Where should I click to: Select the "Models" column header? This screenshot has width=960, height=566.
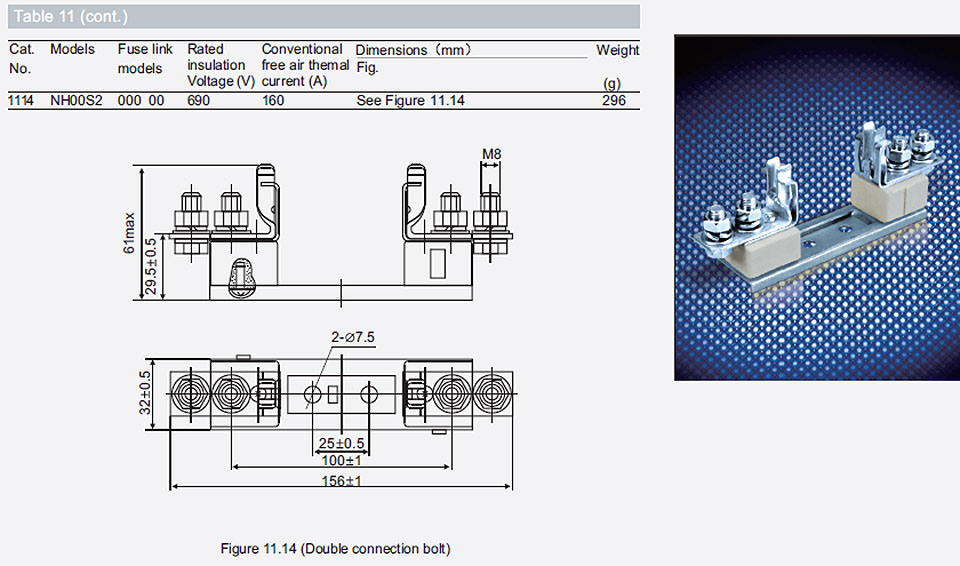click(x=72, y=49)
